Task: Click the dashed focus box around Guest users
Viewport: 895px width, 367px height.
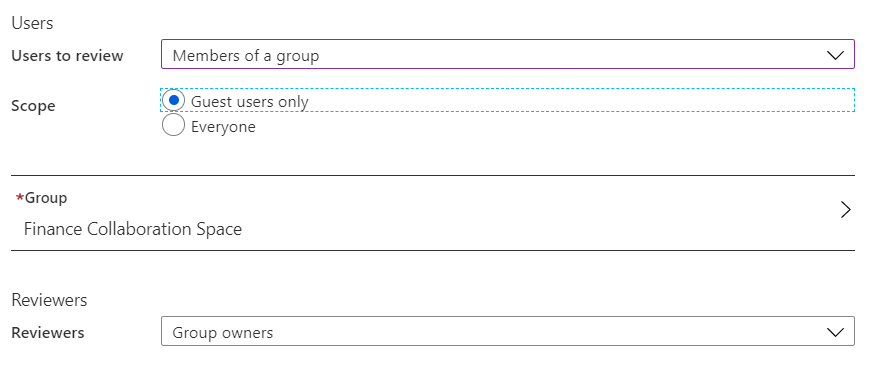Action: click(x=507, y=100)
